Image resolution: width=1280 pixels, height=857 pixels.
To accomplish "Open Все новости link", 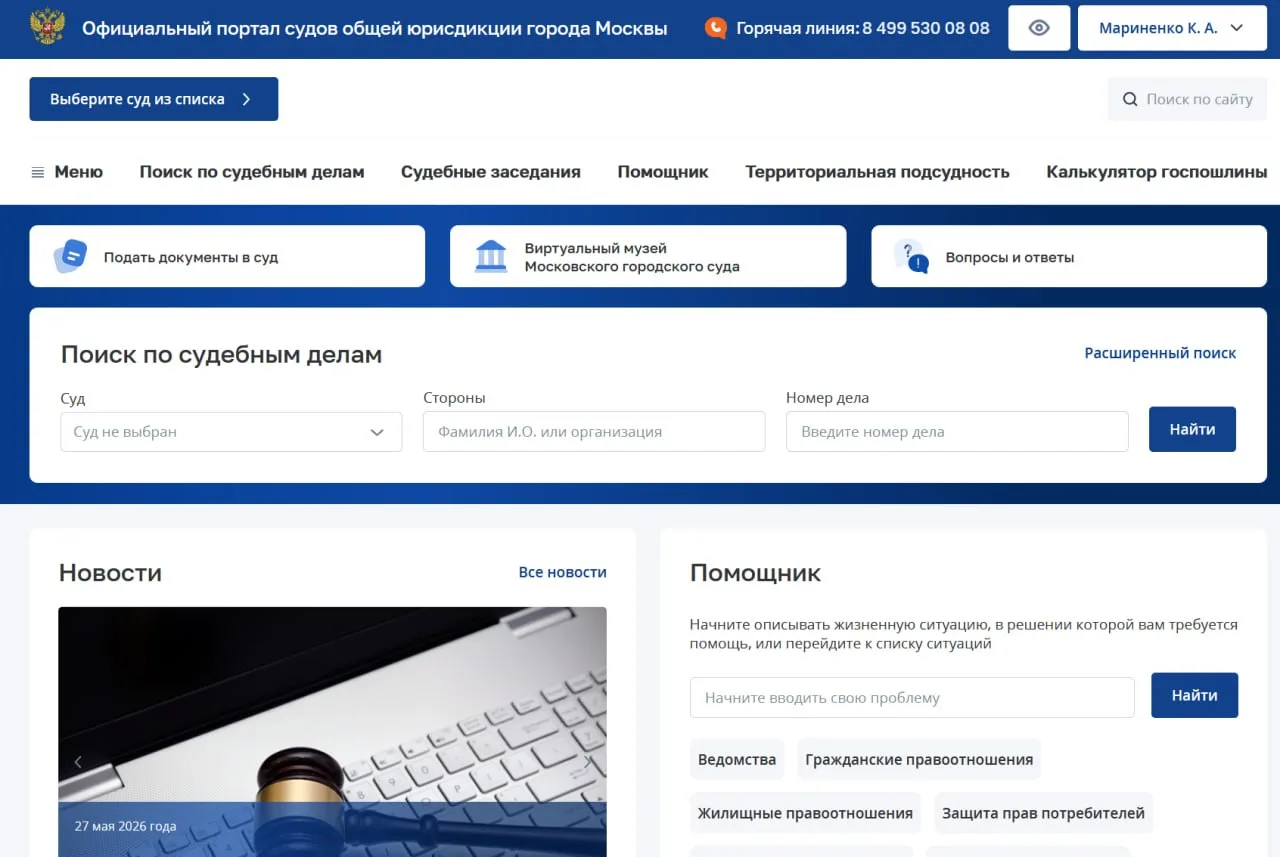I will 562,572.
